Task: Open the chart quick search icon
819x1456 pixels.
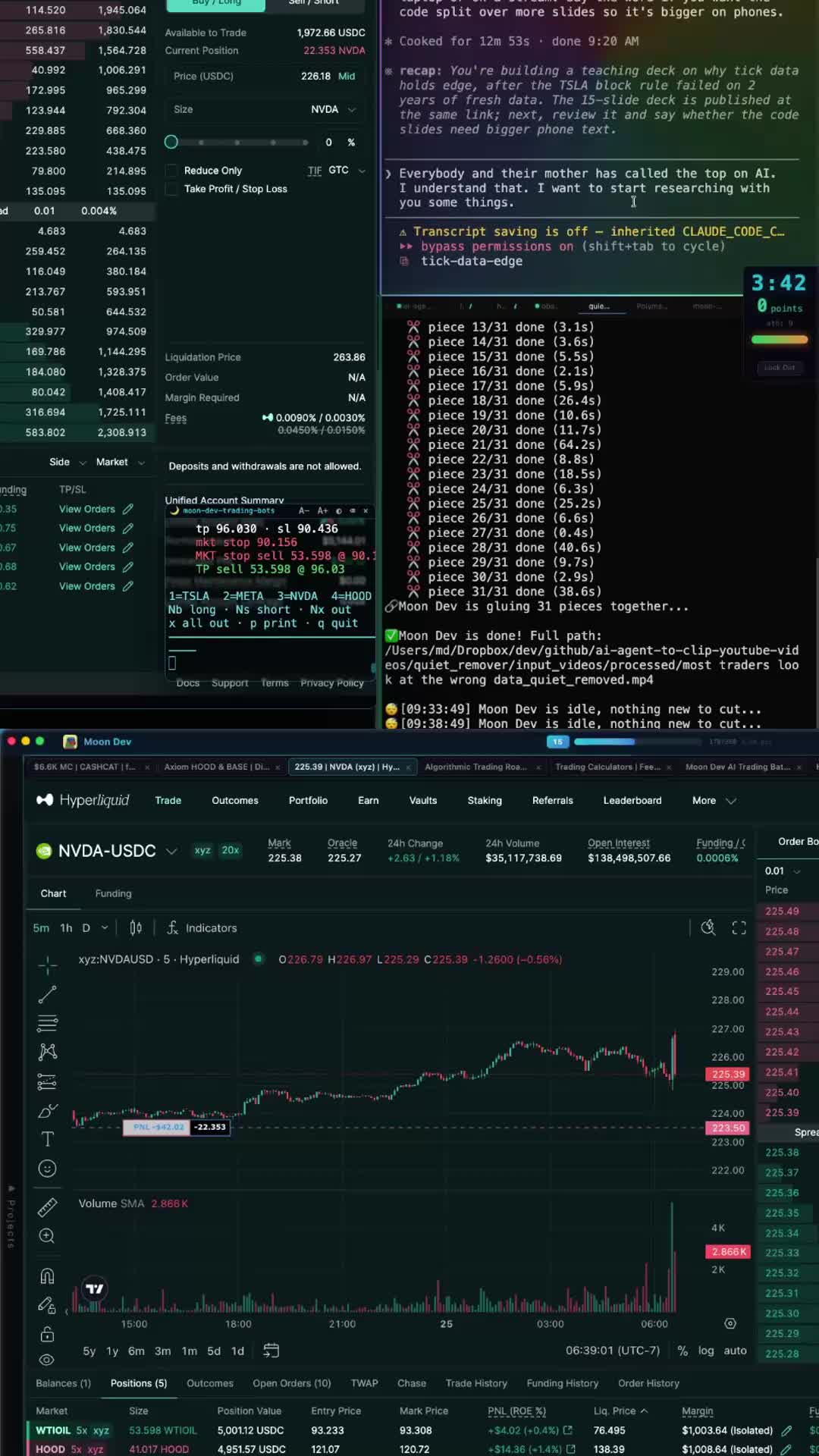Action: [708, 927]
